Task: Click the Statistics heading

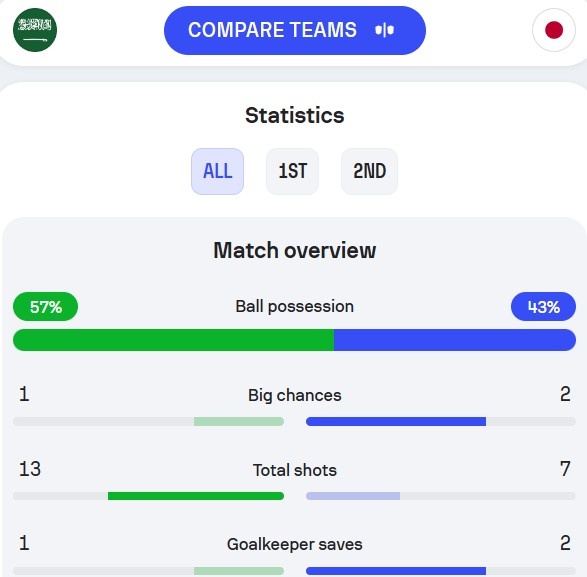Action: click(x=295, y=115)
